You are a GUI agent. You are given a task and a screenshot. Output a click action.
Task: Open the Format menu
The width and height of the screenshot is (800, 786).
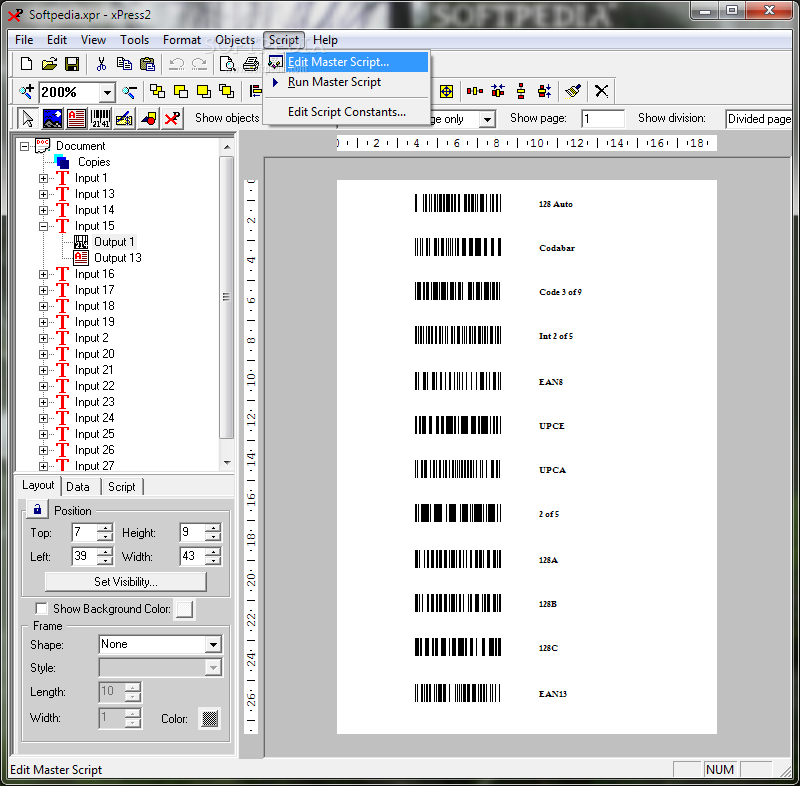click(182, 40)
